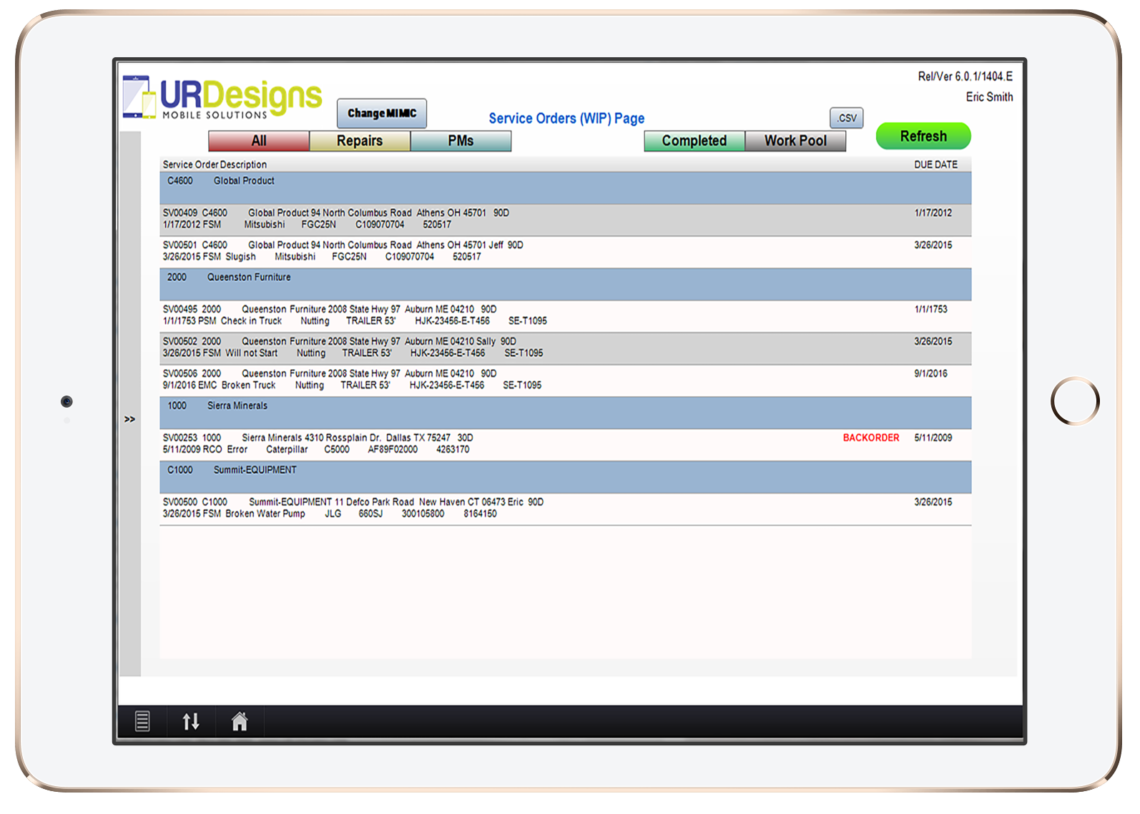1140x814 pixels.
Task: Collapse the 2000 Queenston Furniture group header
Action: tap(565, 284)
